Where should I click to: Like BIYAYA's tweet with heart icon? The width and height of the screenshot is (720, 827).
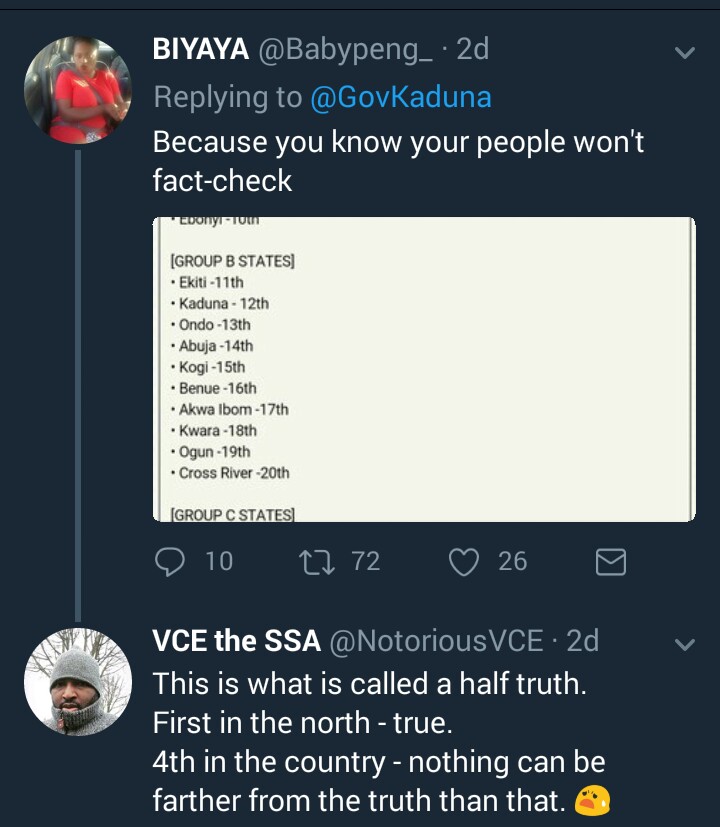464,562
